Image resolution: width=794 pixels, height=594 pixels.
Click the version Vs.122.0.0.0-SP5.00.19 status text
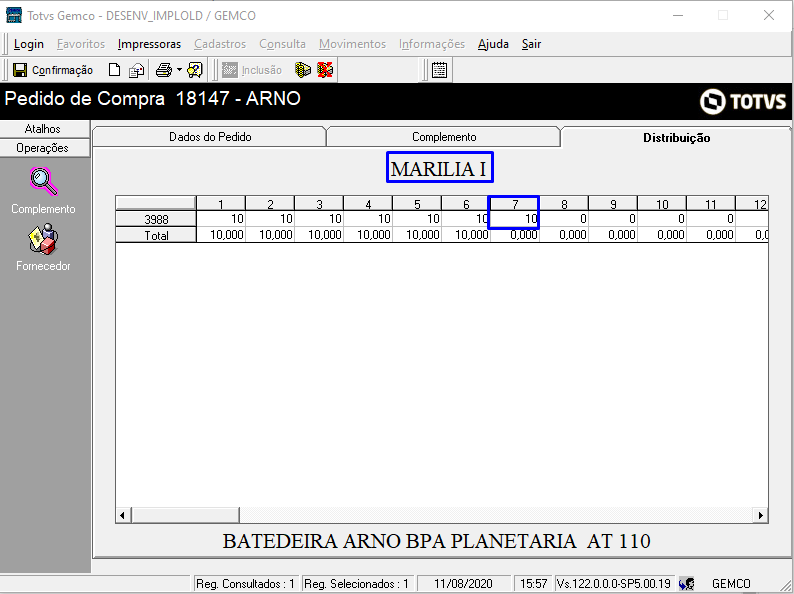click(614, 583)
